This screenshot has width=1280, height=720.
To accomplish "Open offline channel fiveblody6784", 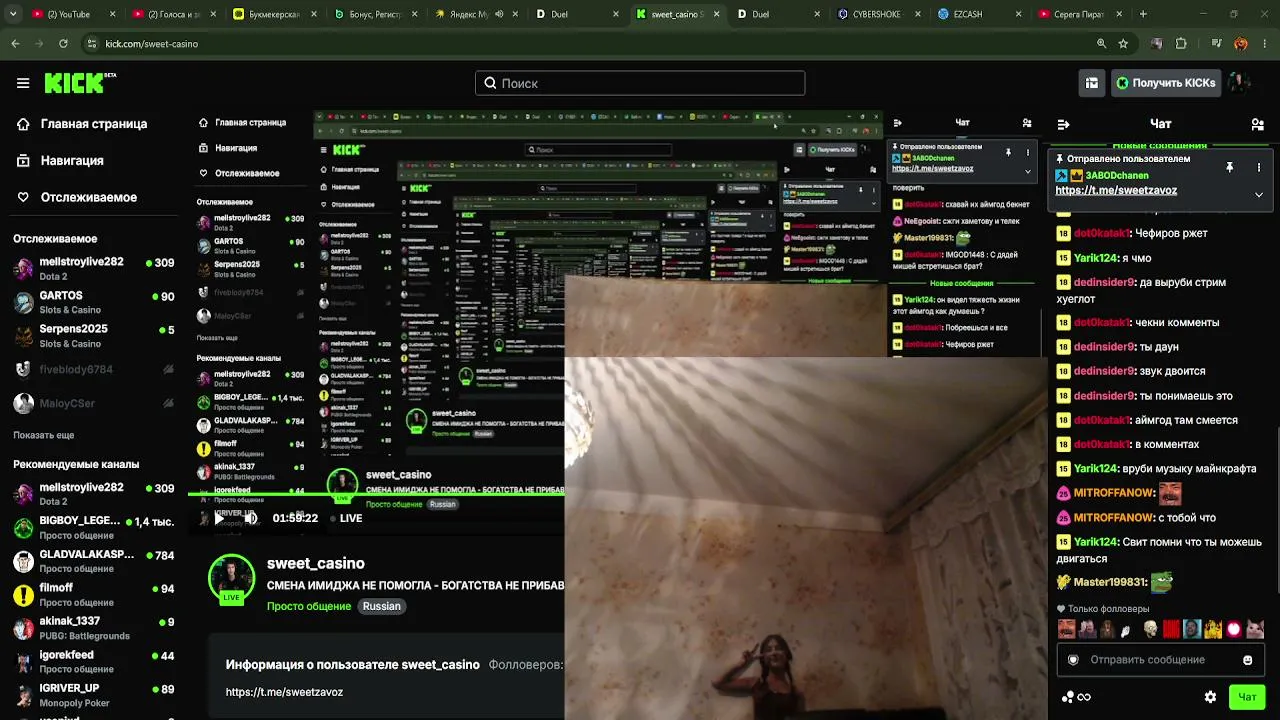I will coord(94,369).
